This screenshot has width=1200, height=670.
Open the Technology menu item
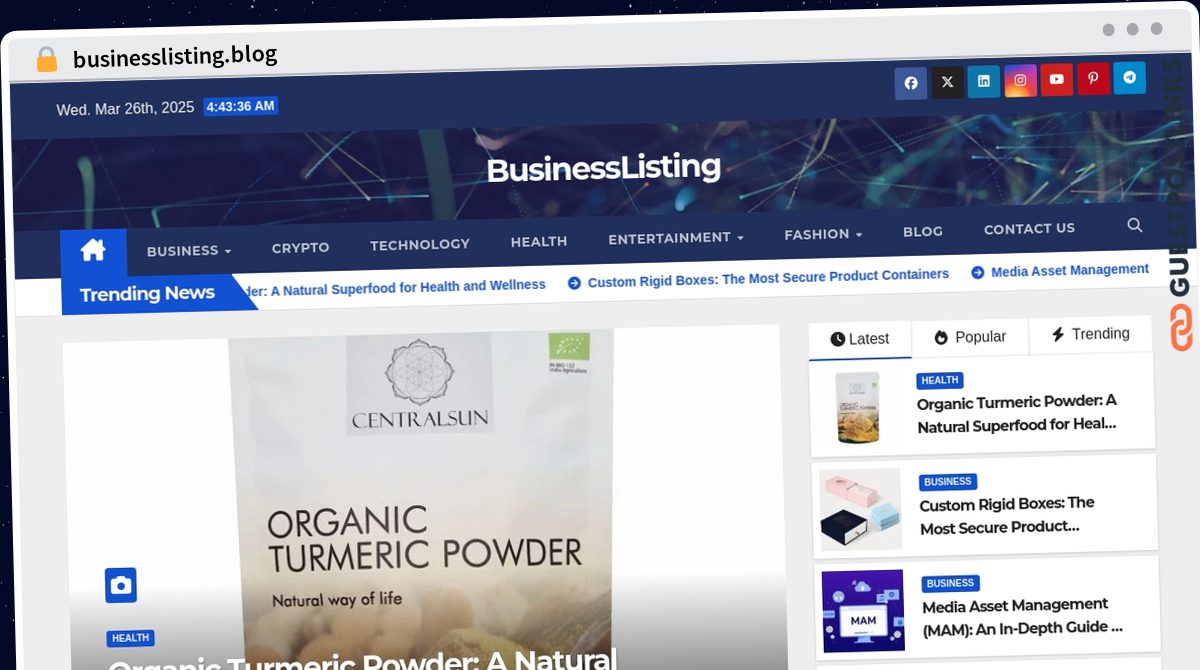pyautogui.click(x=420, y=245)
